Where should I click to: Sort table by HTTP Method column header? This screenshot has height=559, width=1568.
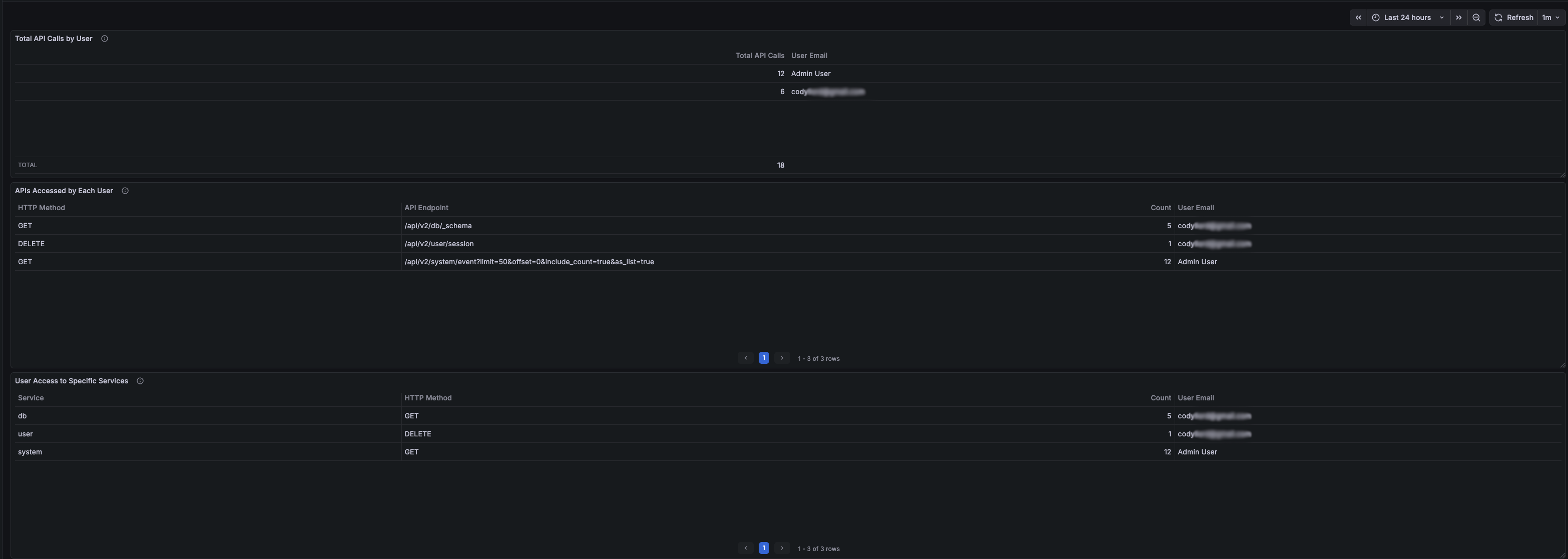42,207
